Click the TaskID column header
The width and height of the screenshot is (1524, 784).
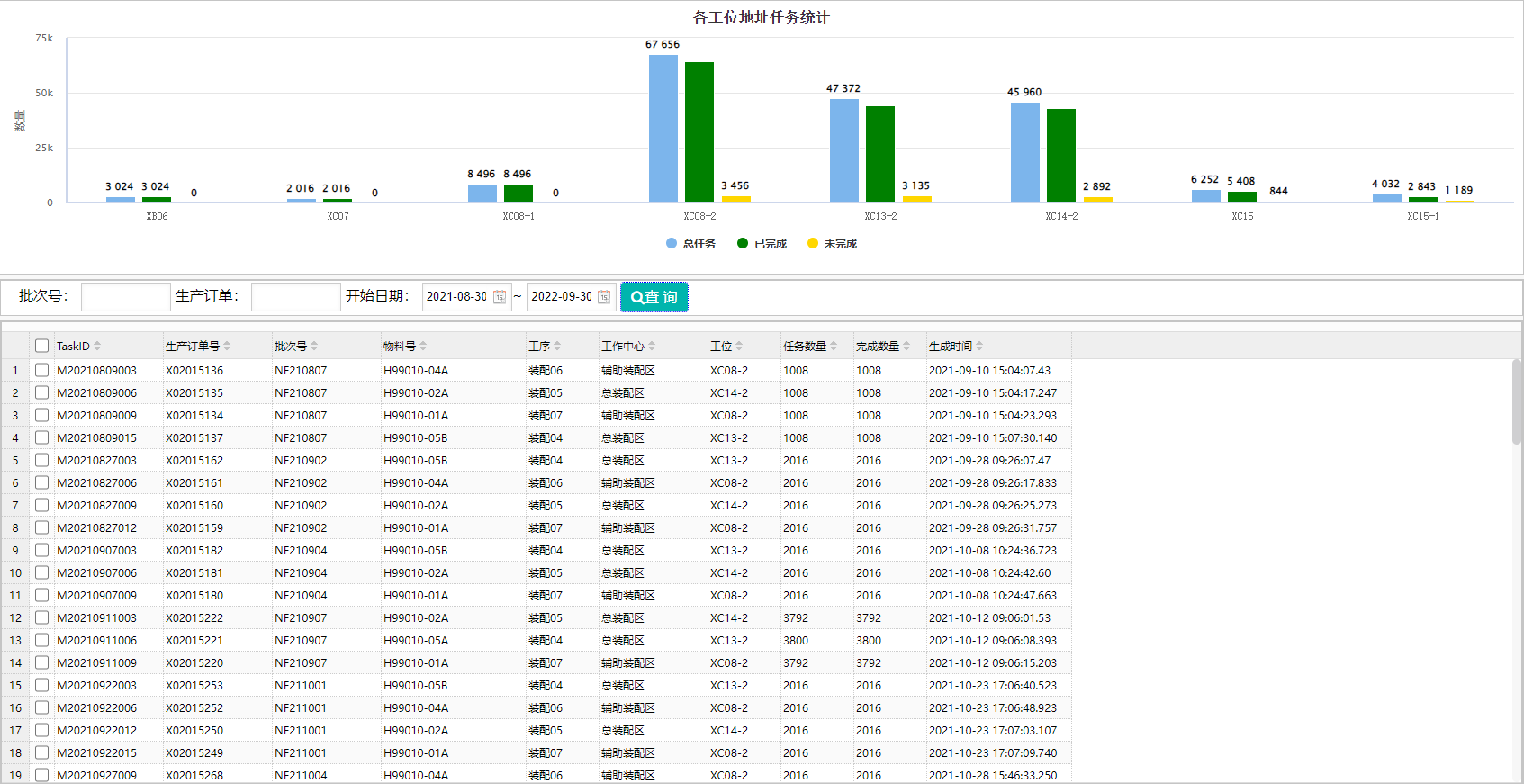[x=108, y=346]
